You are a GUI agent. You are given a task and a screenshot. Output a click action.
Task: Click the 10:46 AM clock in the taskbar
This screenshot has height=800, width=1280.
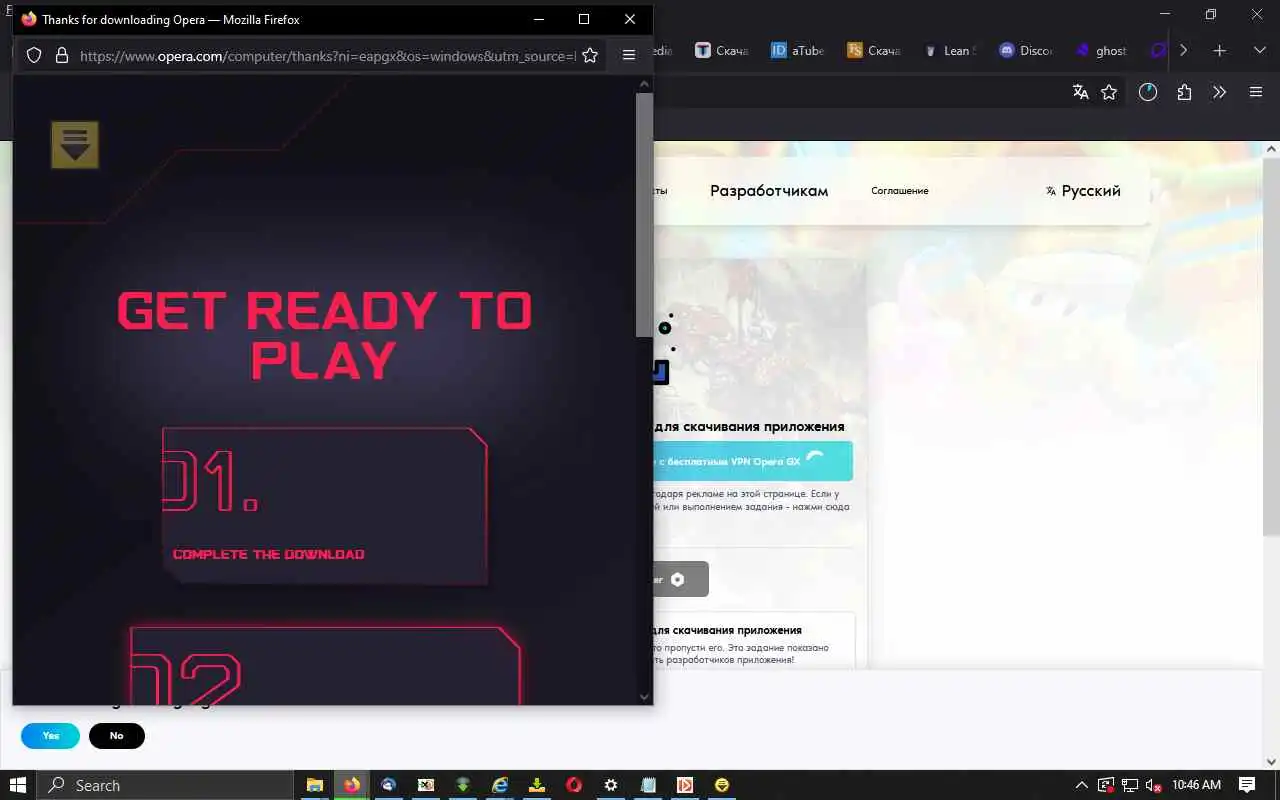pos(1197,785)
